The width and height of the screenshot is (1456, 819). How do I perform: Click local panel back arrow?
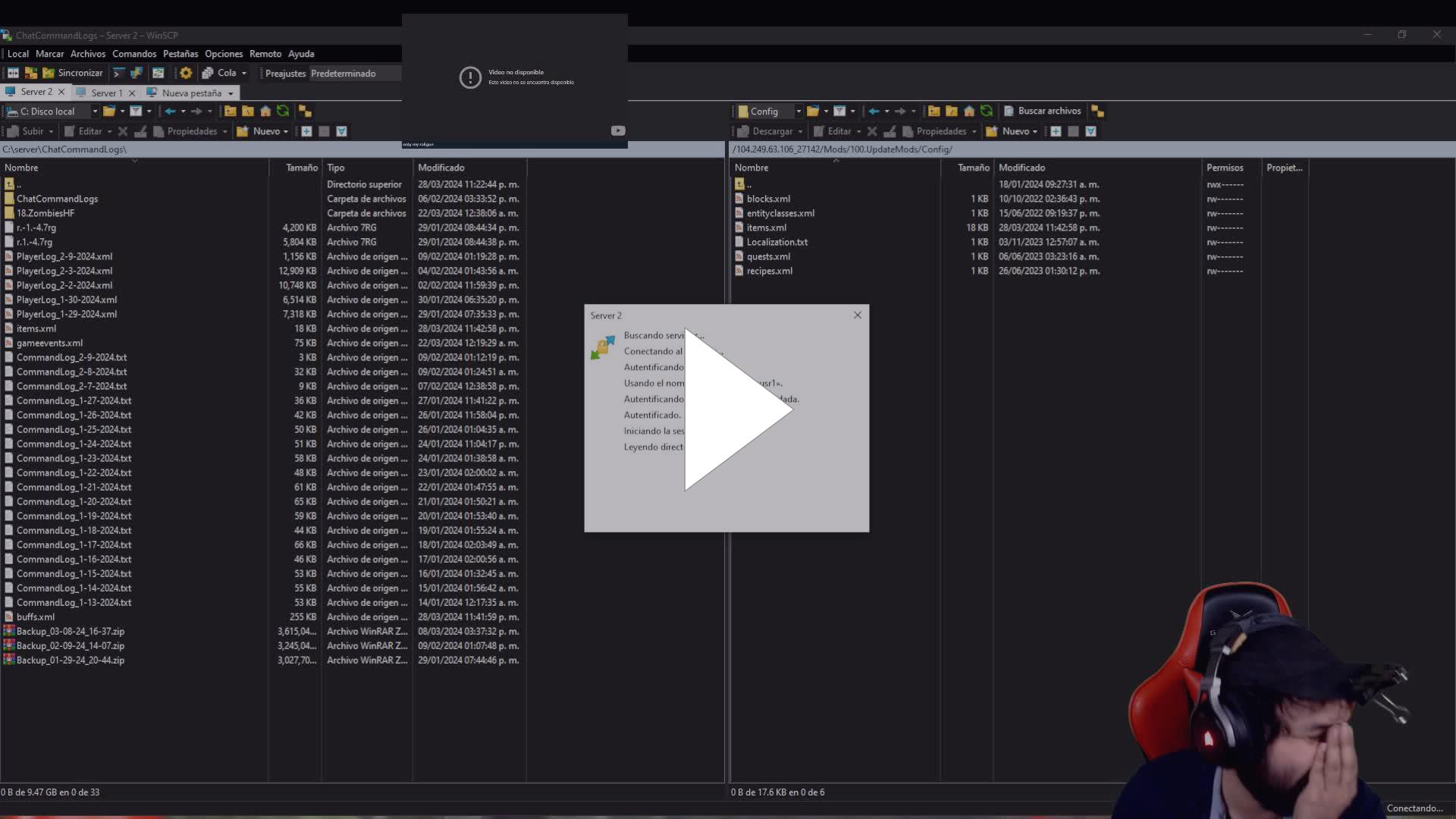170,111
